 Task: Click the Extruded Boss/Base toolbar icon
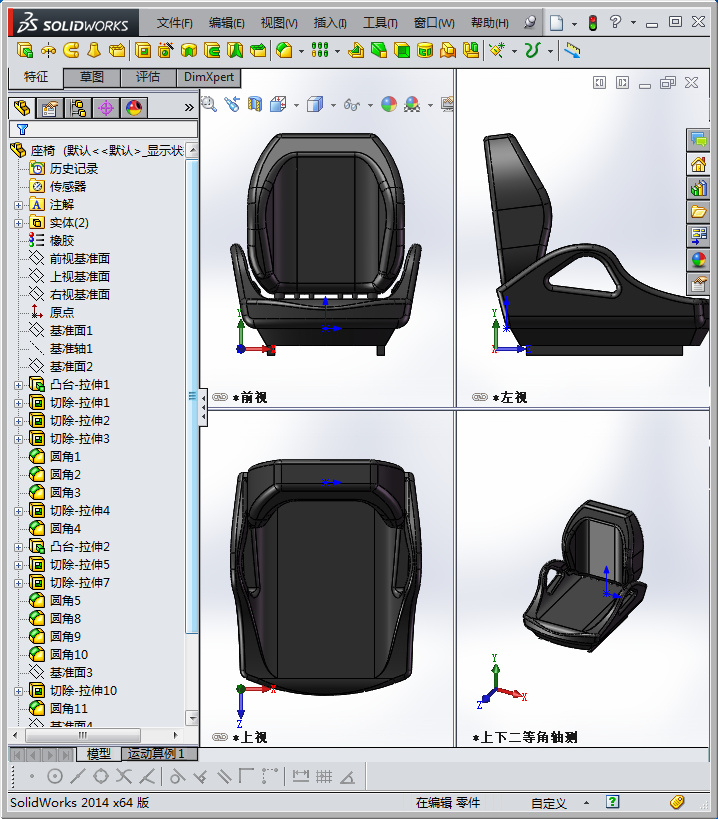click(x=25, y=51)
